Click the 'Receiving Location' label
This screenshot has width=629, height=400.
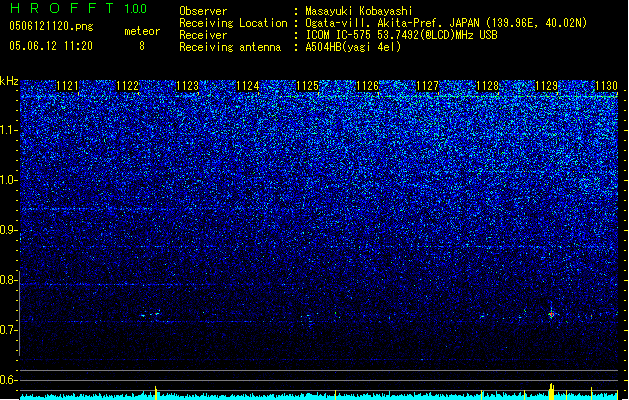[233, 23]
